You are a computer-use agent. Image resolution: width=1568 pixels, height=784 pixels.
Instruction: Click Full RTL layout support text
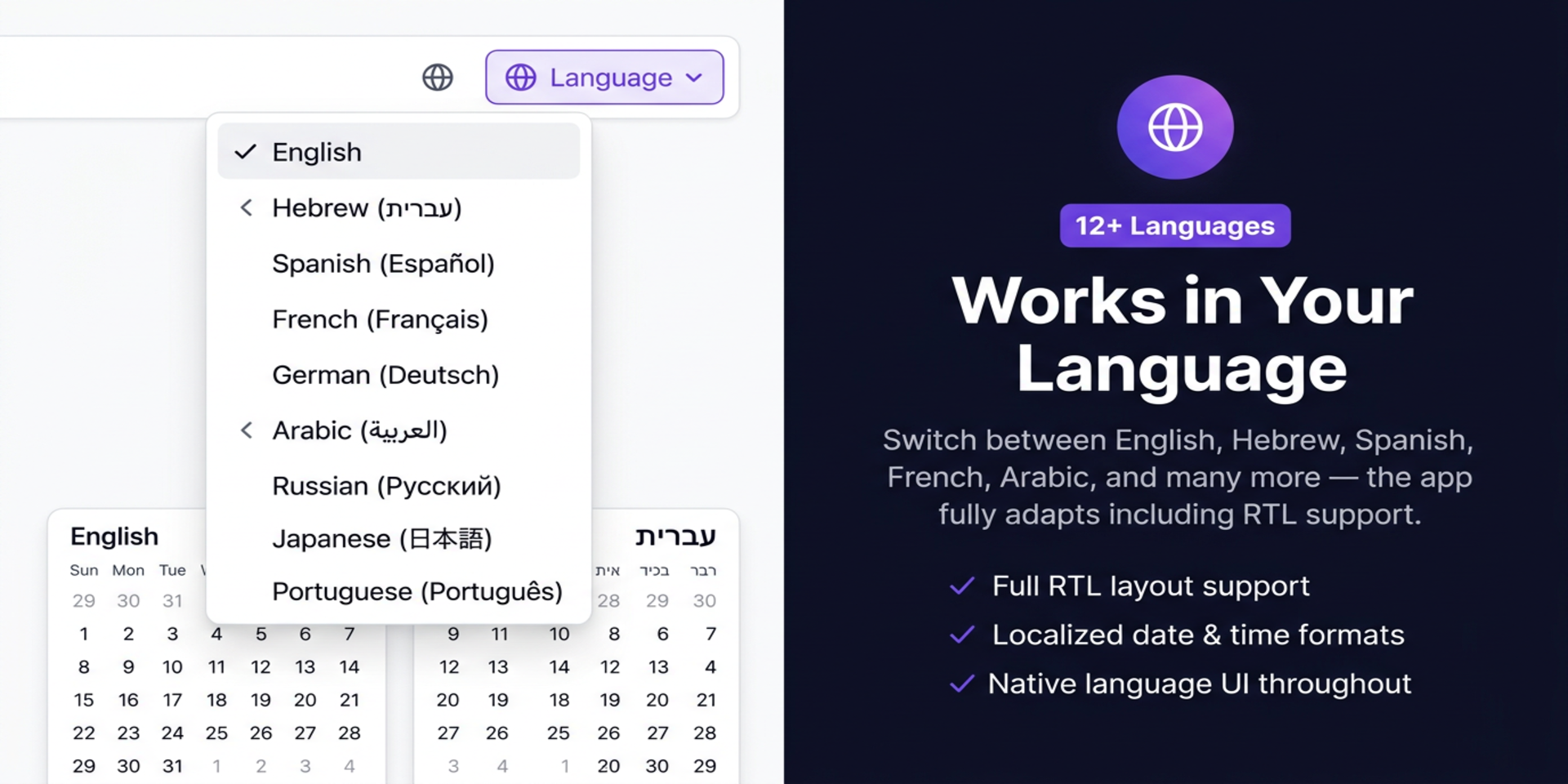(1151, 586)
